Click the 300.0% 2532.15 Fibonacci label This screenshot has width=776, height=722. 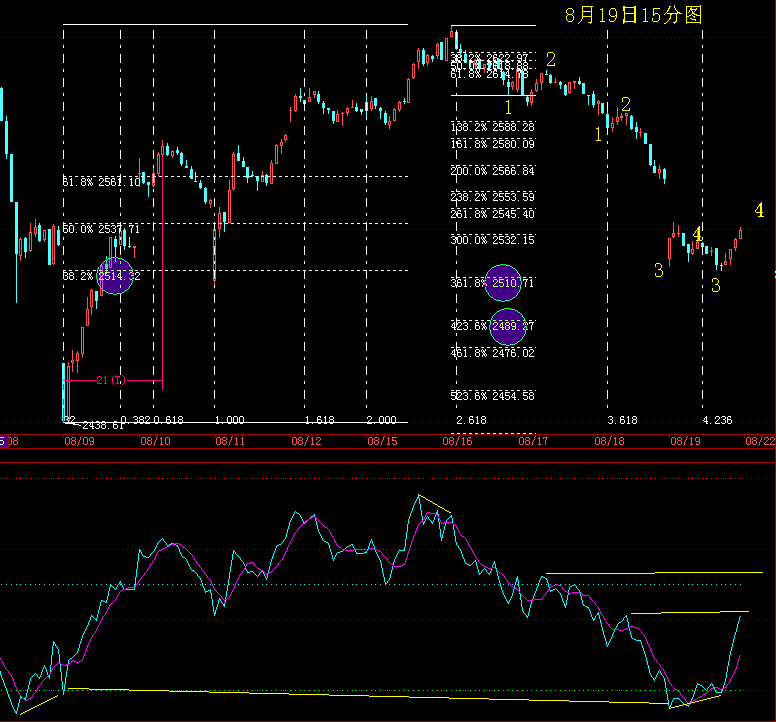click(493, 240)
